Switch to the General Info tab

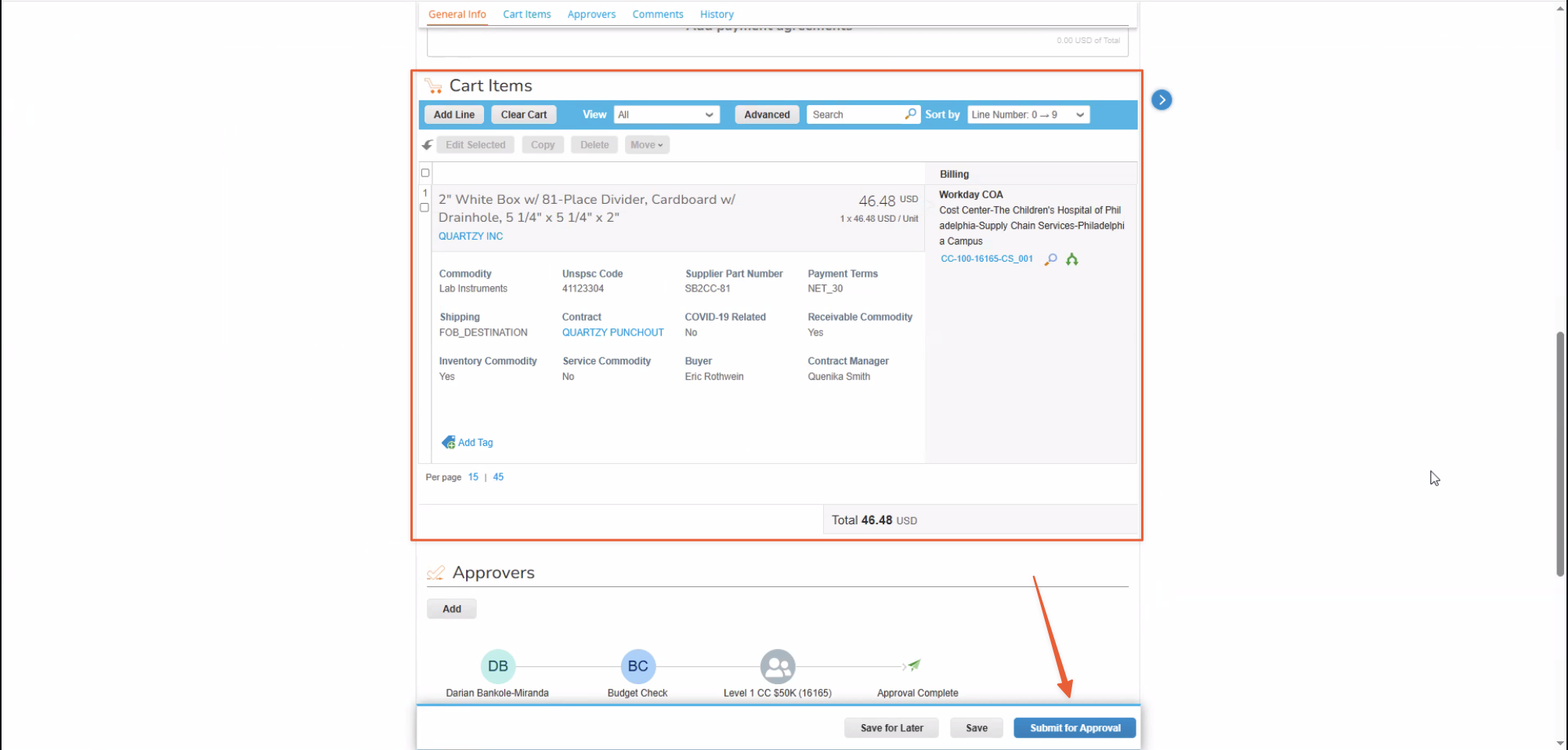point(457,14)
